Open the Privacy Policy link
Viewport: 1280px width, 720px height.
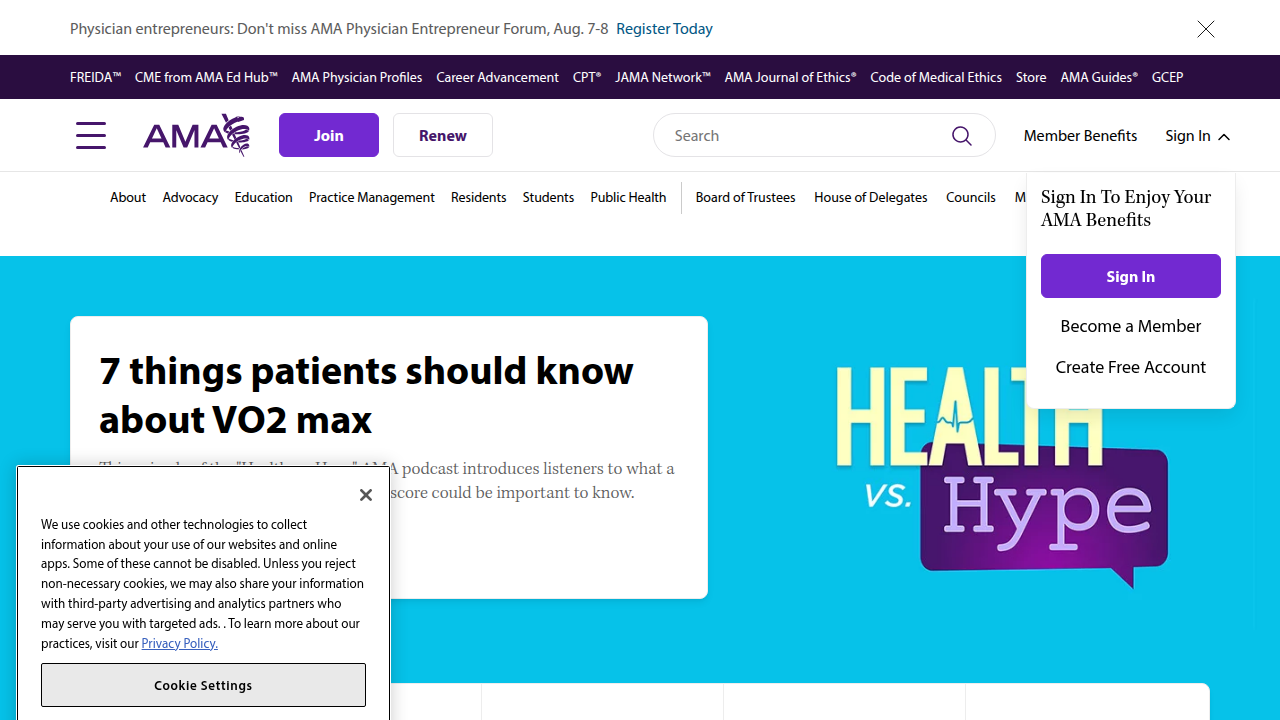(x=179, y=643)
